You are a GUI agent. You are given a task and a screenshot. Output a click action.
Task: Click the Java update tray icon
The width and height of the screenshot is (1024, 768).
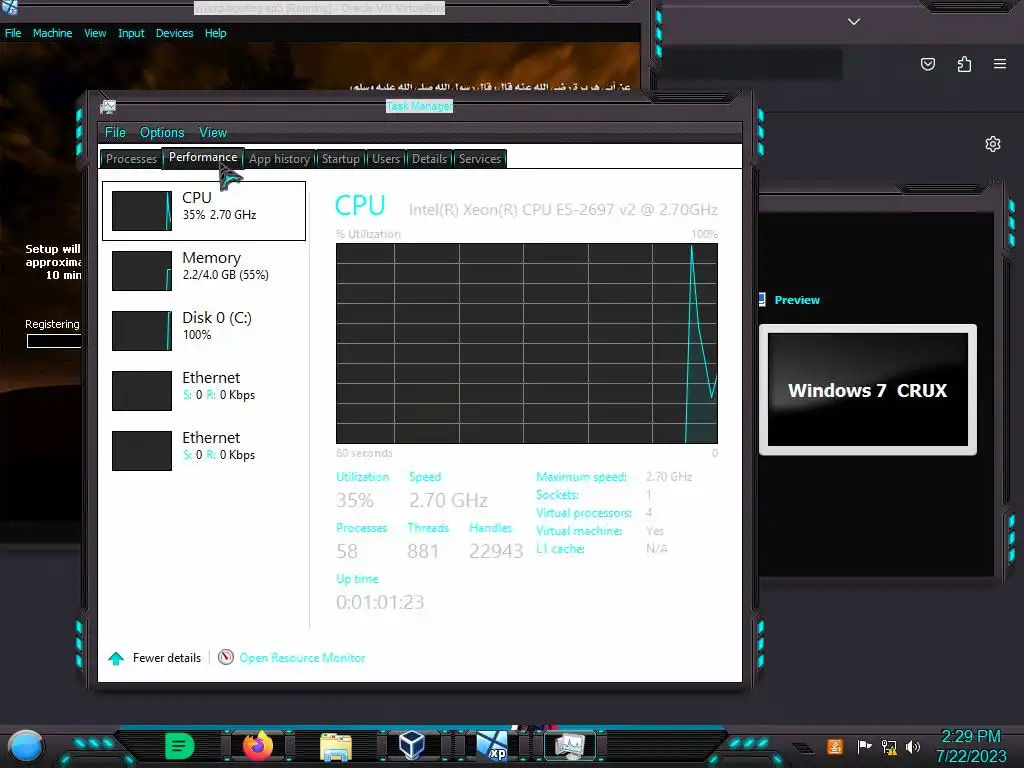click(x=834, y=746)
